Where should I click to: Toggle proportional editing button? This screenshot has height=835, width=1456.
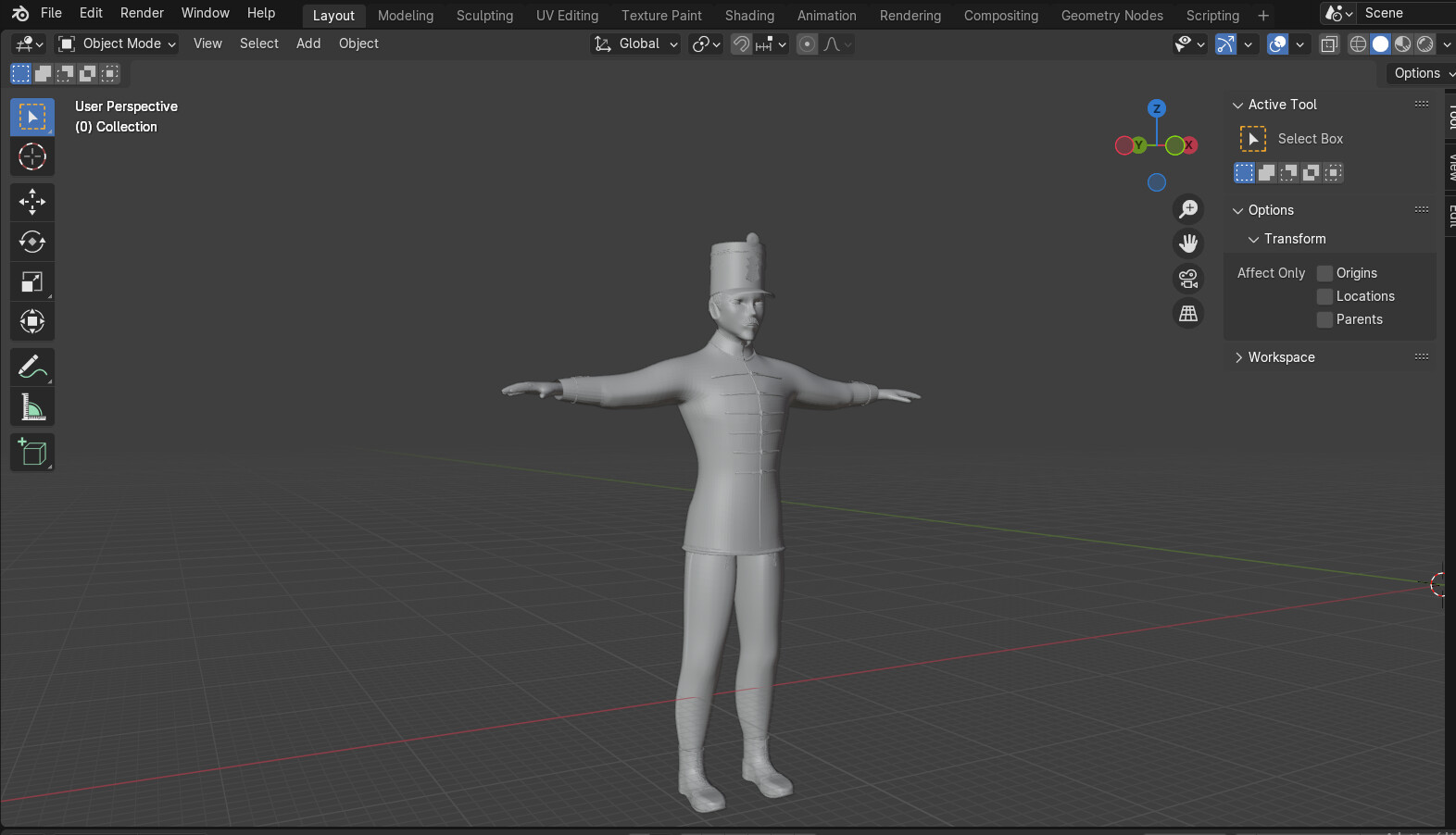(x=808, y=44)
